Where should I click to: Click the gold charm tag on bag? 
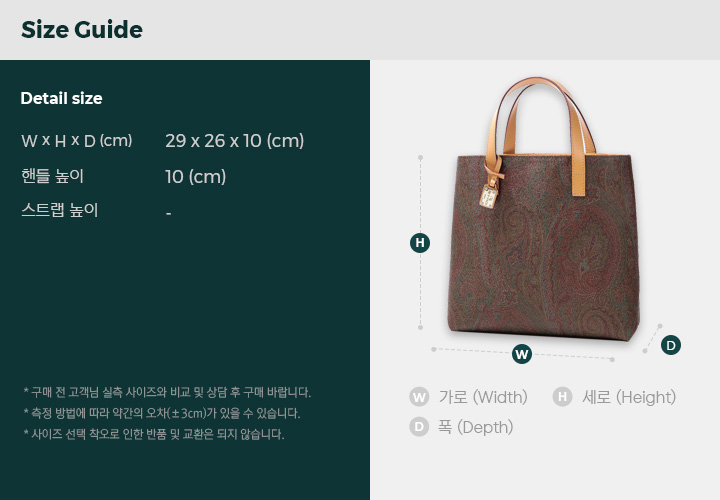489,196
